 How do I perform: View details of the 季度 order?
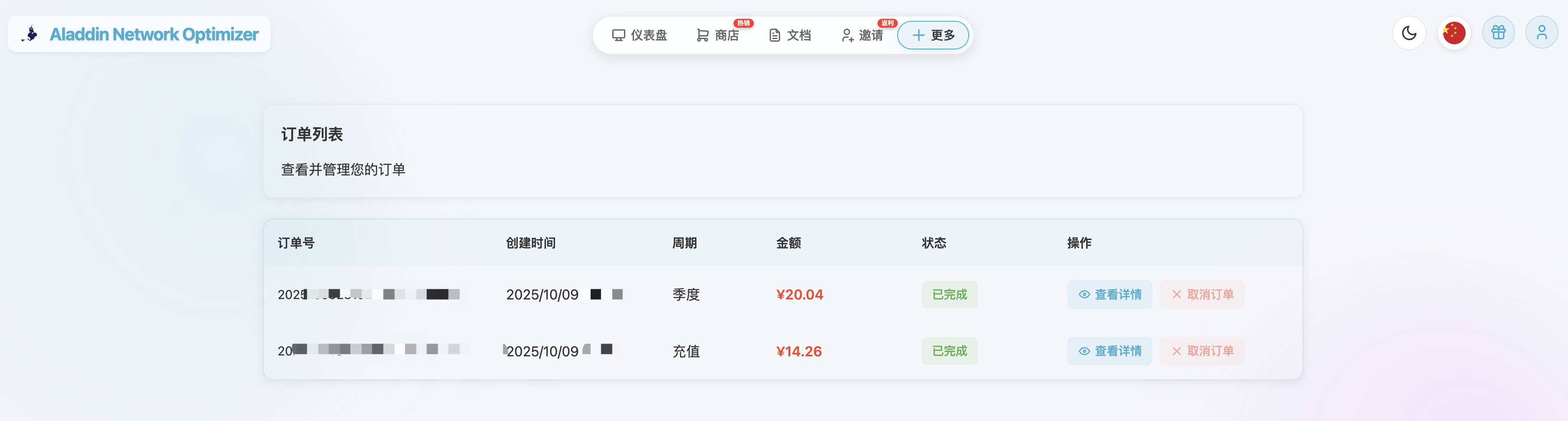coord(1109,295)
